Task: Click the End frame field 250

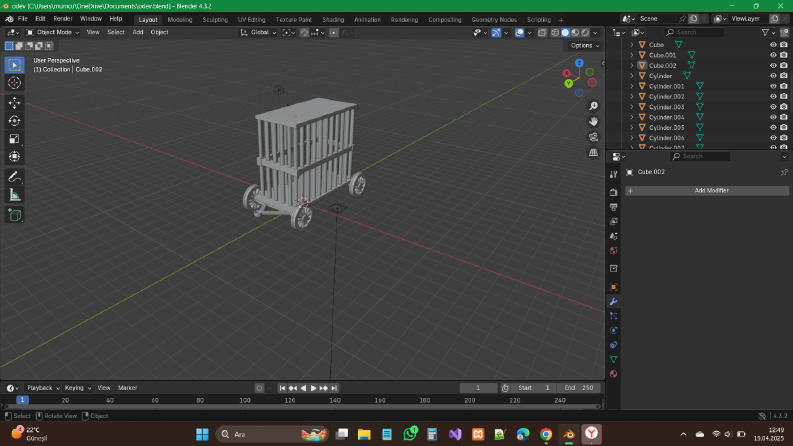Action: click(579, 388)
